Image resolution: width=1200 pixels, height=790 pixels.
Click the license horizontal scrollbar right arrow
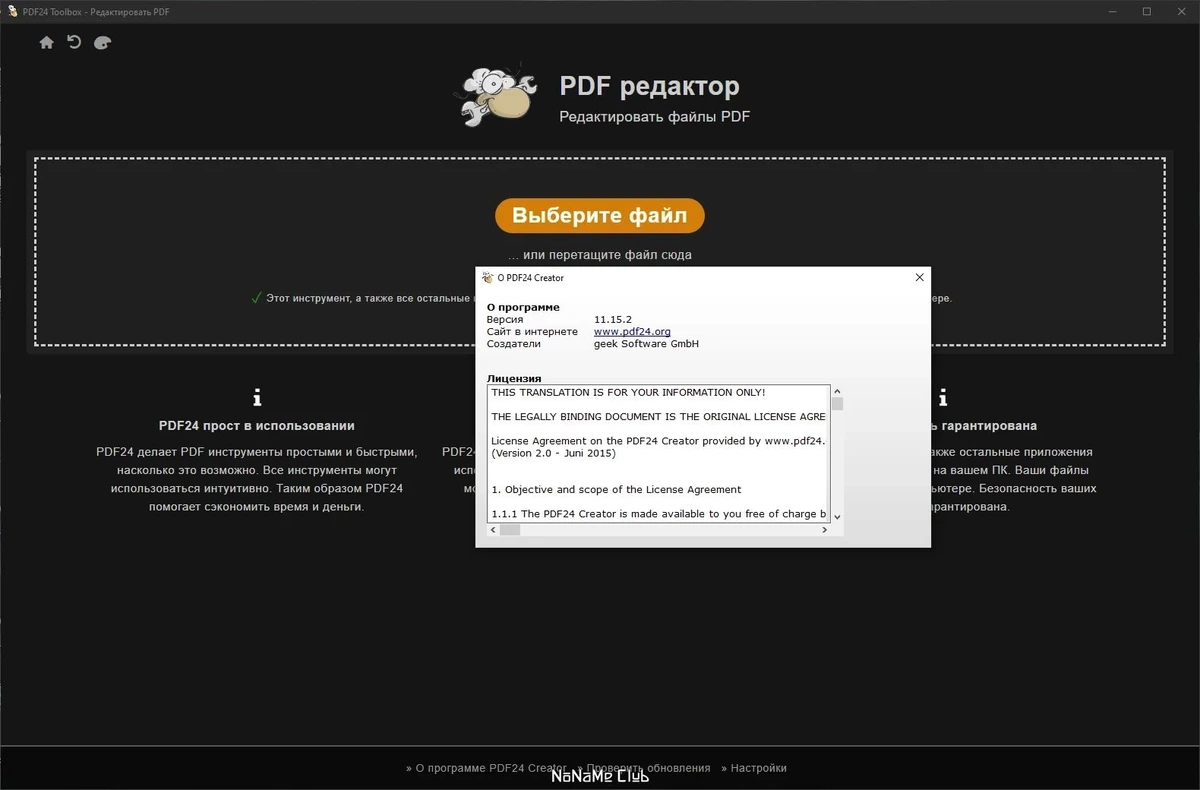click(x=825, y=530)
